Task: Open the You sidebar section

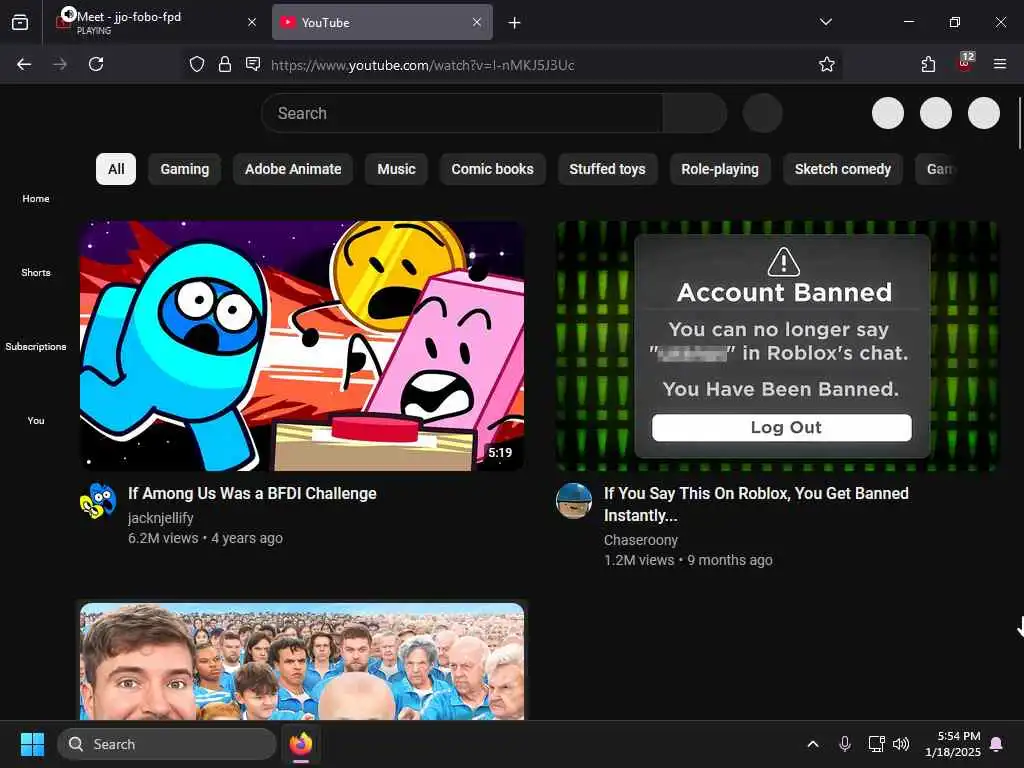Action: [x=36, y=421]
